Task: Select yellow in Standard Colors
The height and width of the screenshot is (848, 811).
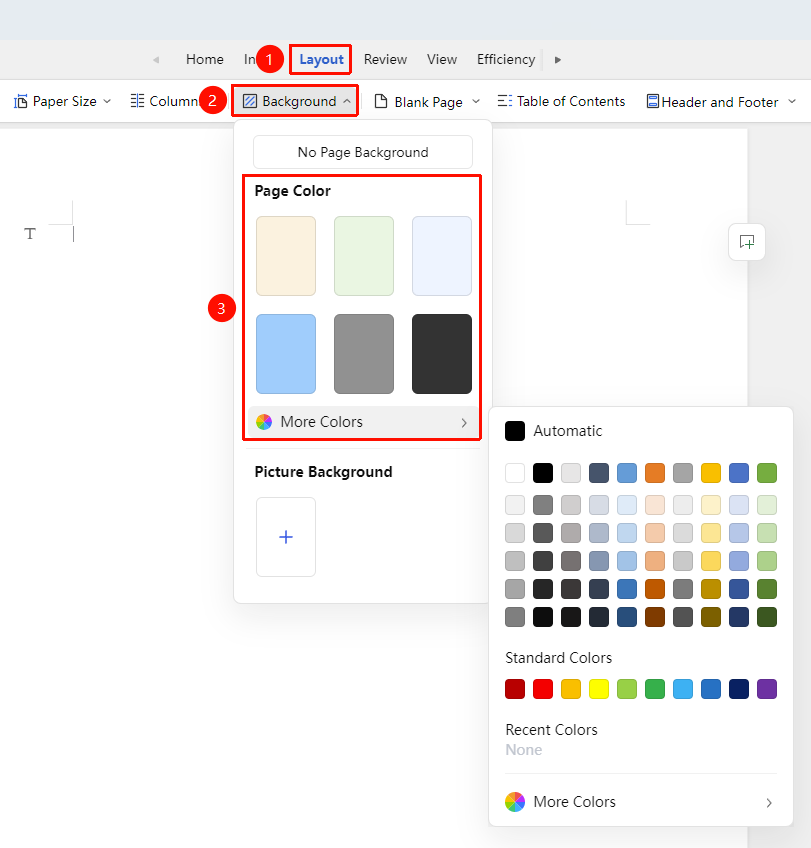Action: coord(599,689)
